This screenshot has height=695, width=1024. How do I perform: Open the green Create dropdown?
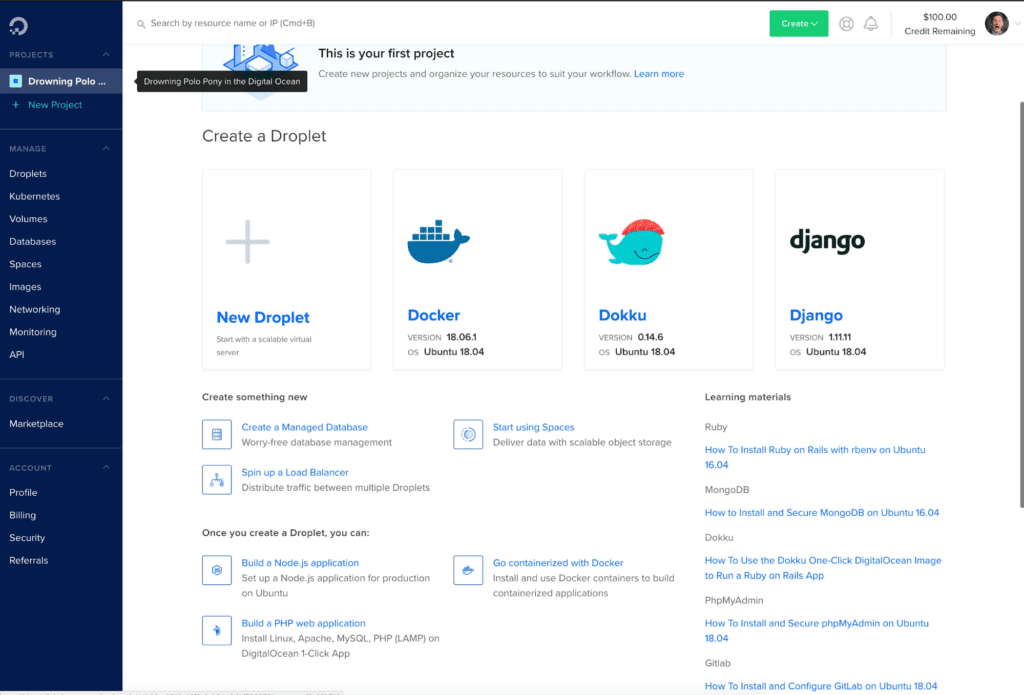tap(799, 24)
